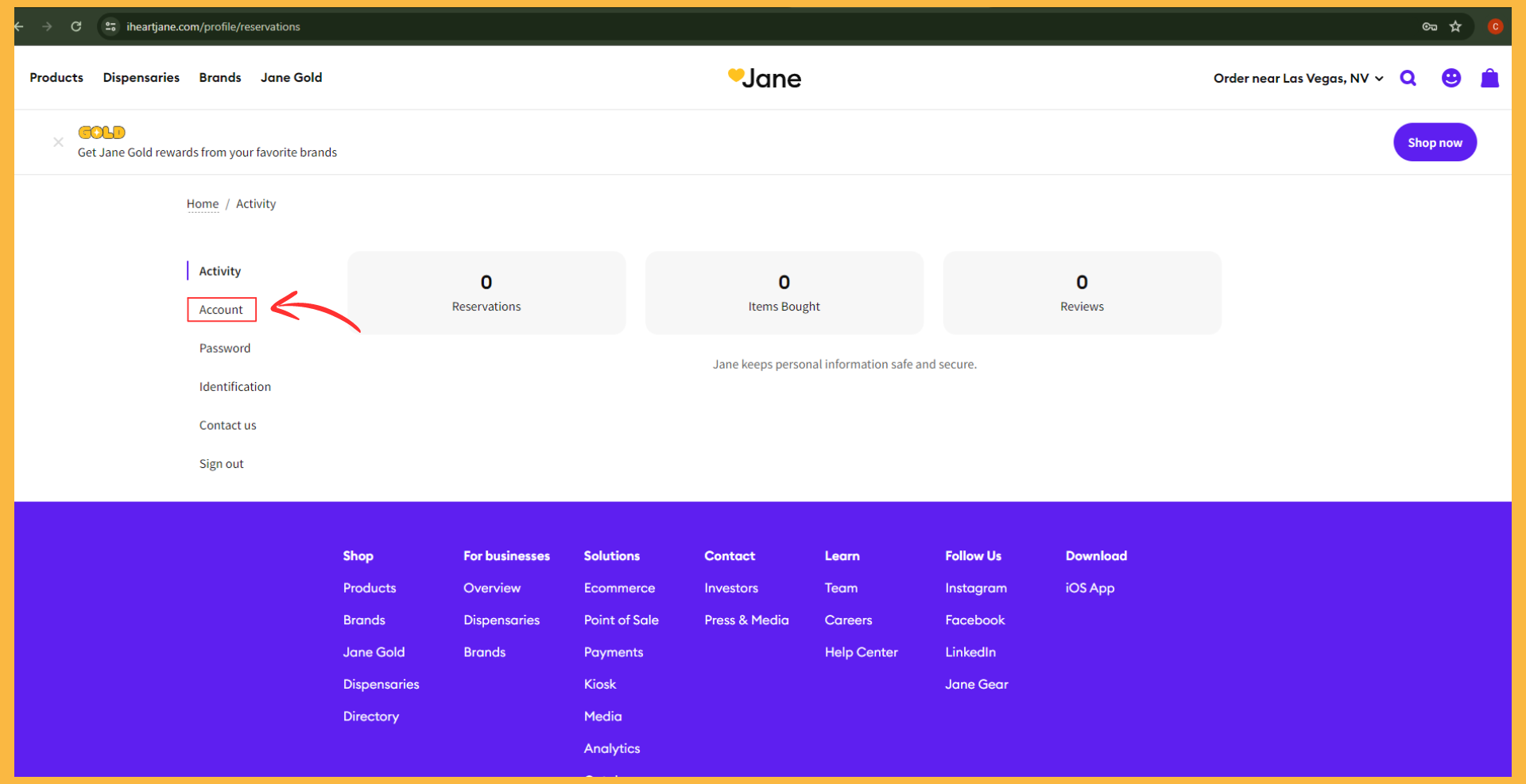This screenshot has height=784, width=1526.
Task: Open footer Directory link
Action: click(x=371, y=716)
